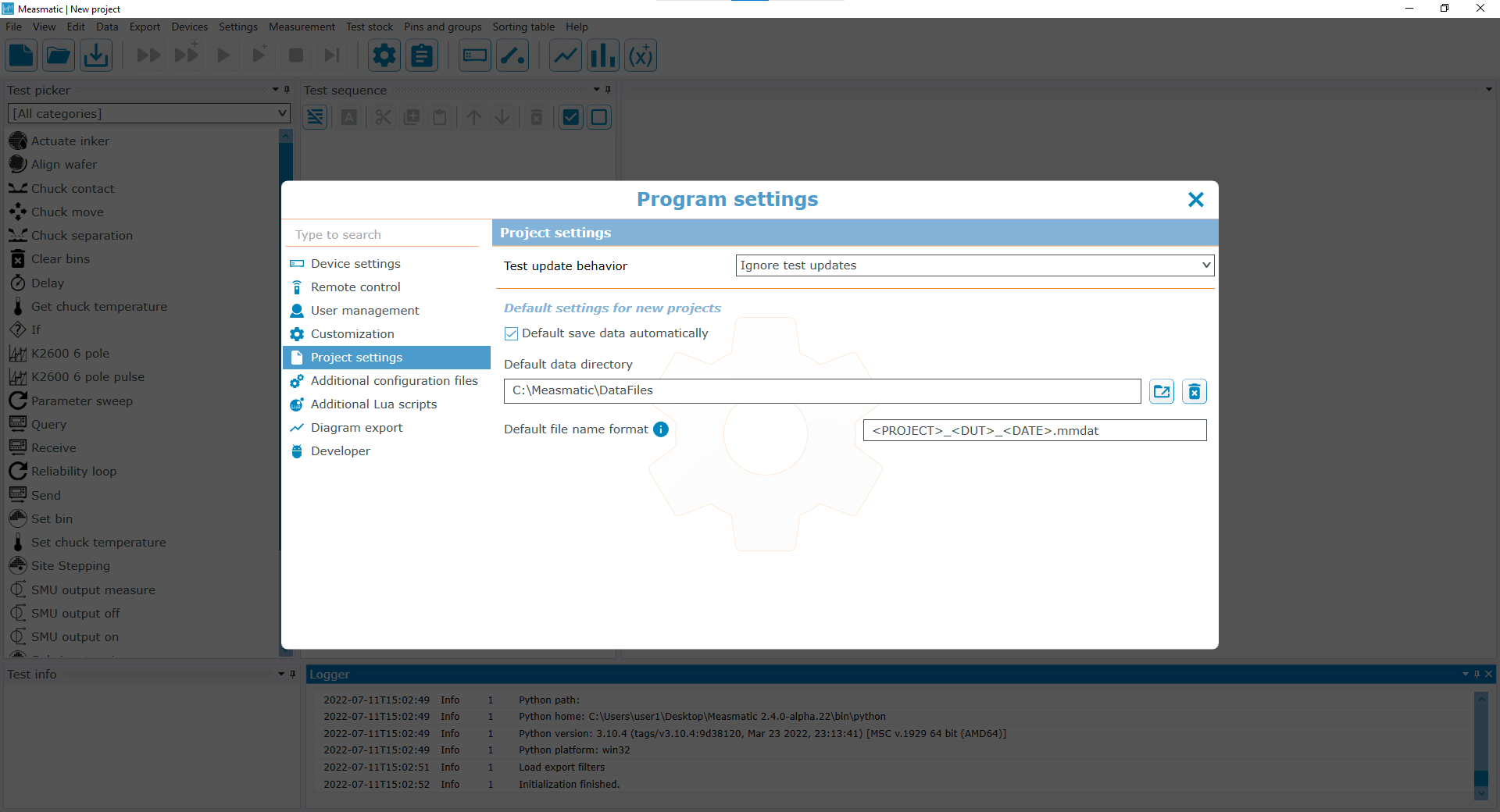
Task: Click the Logger vertical scrollbar
Action: pos(1480,746)
